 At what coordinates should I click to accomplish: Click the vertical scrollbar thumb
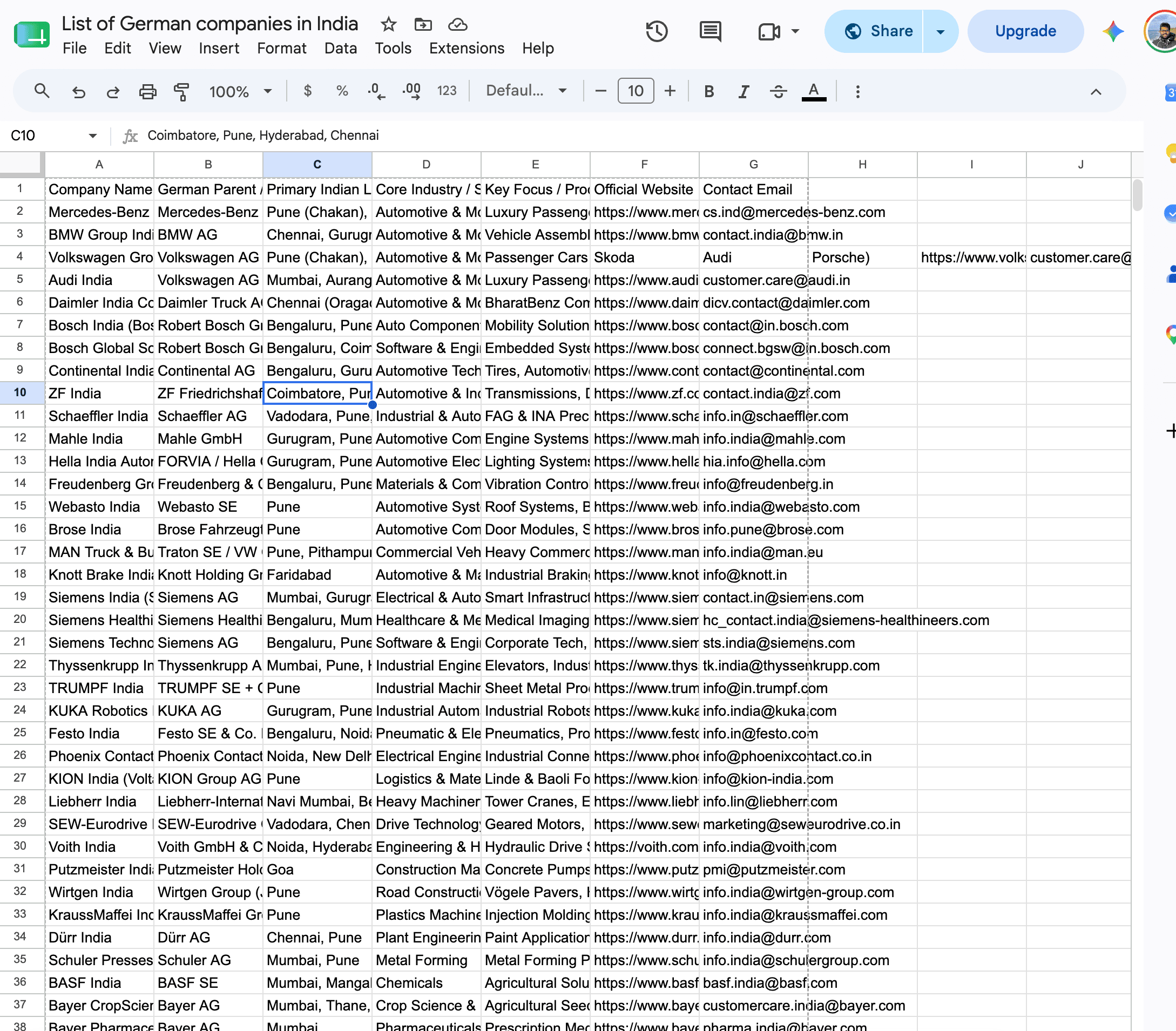point(1138,195)
